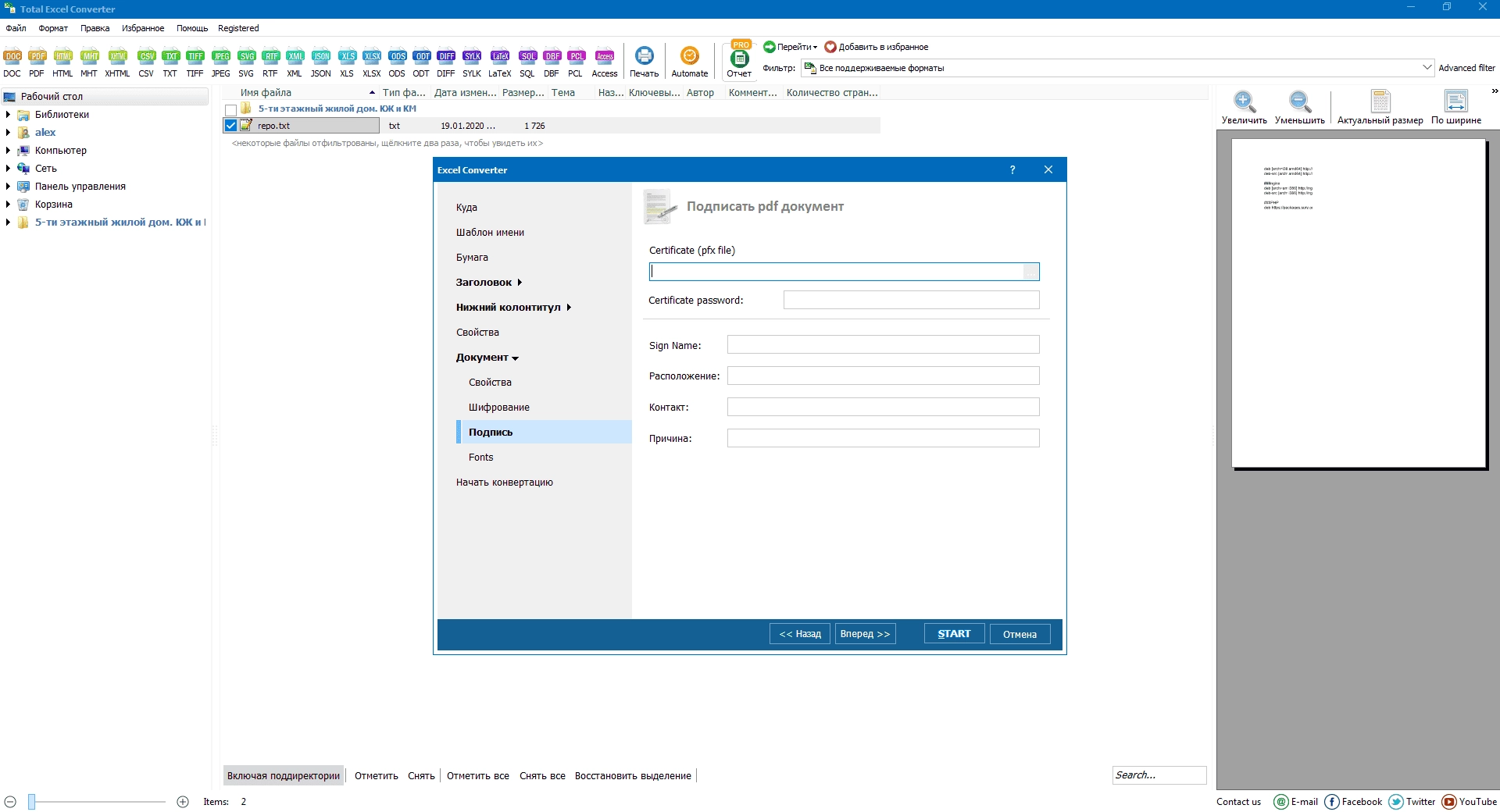This screenshot has height=812, width=1500.
Task: Go back with Назад button
Action: (800, 634)
